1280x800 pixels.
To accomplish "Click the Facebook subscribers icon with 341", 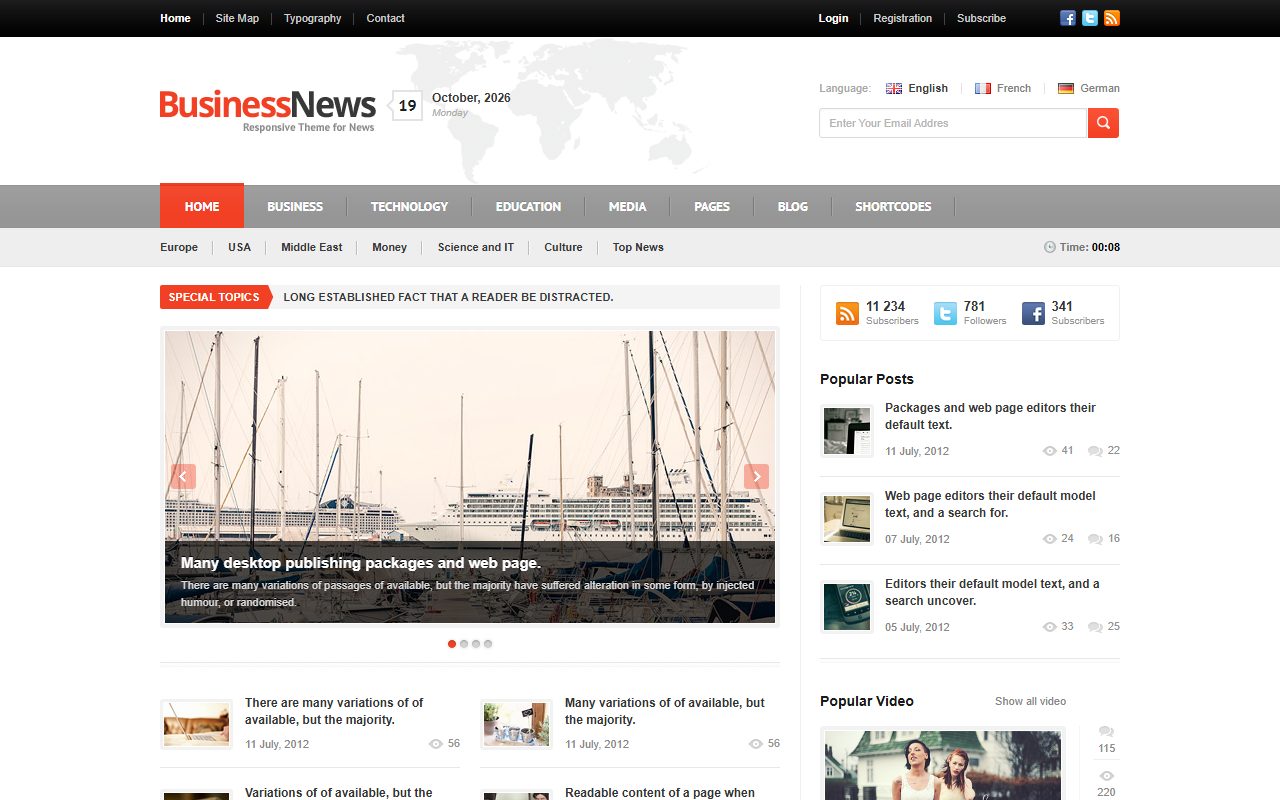I will pos(1033,313).
